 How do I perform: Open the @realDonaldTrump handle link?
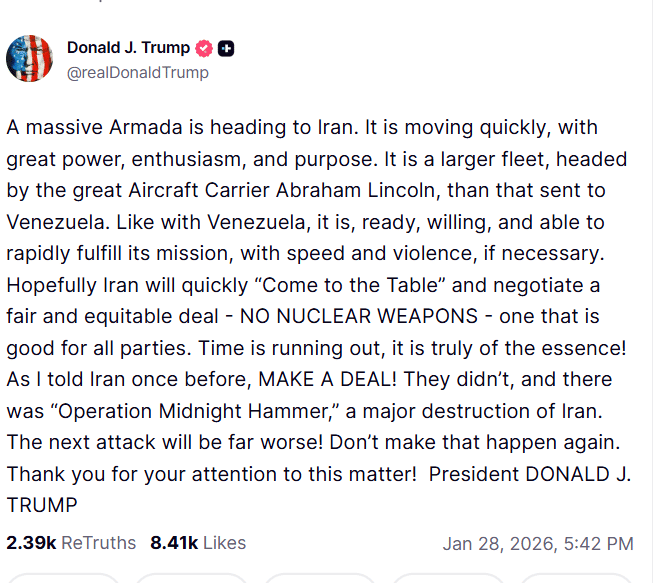click(137, 72)
